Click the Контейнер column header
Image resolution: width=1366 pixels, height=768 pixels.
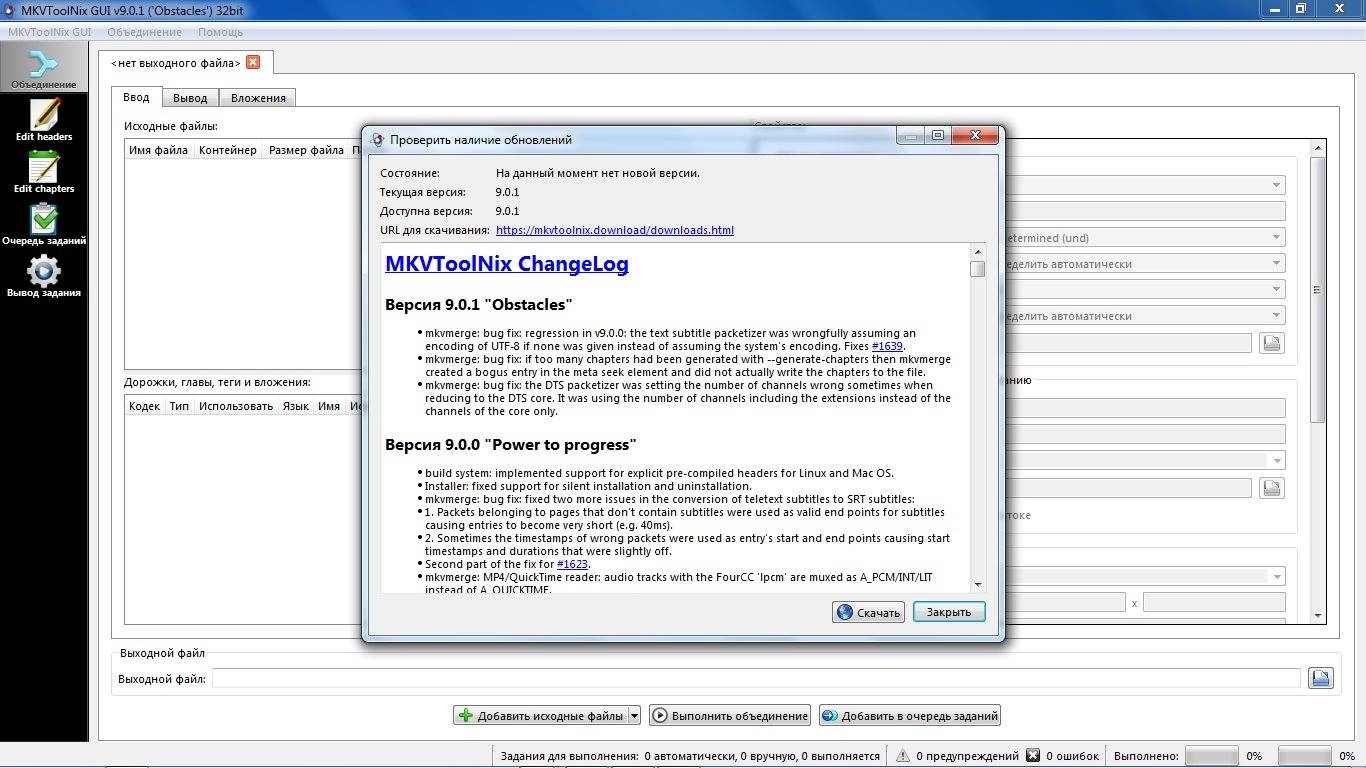228,150
